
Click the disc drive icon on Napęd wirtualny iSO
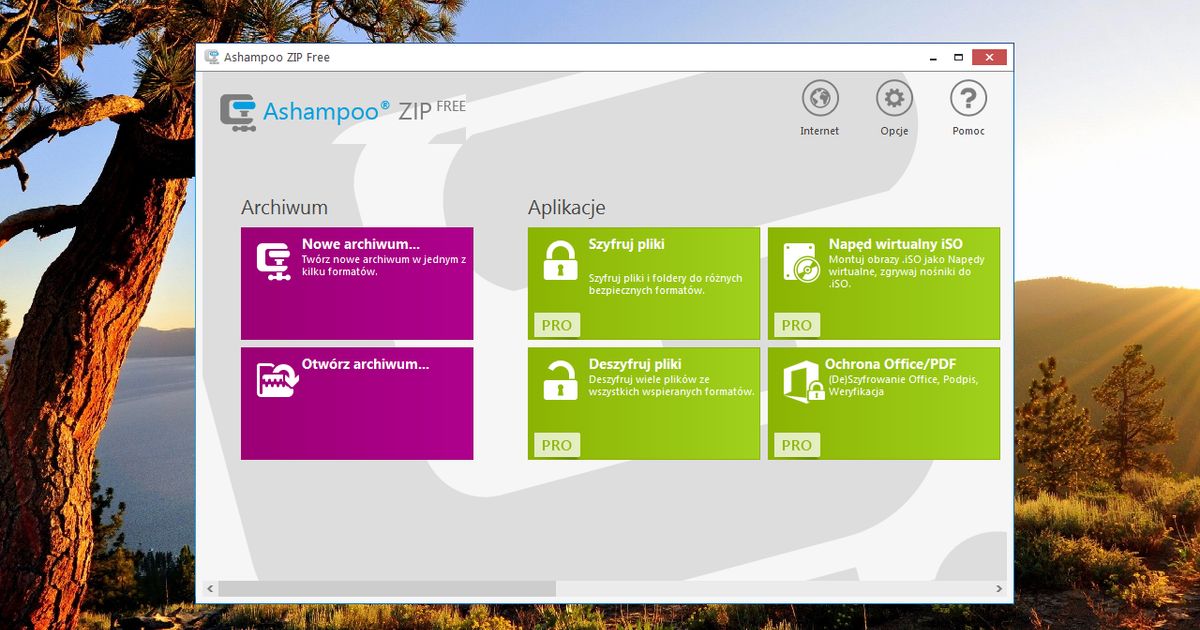pos(801,262)
